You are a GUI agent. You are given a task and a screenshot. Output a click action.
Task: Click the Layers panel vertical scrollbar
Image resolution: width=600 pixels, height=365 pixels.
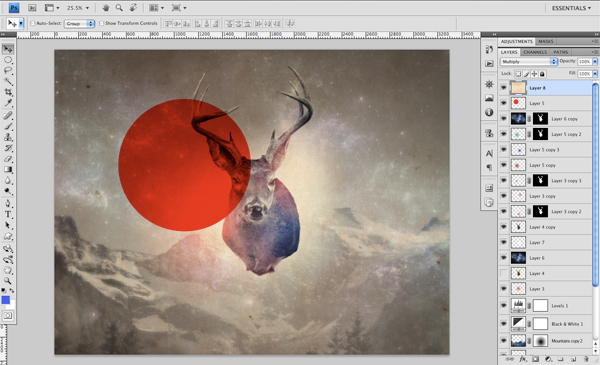[595, 184]
